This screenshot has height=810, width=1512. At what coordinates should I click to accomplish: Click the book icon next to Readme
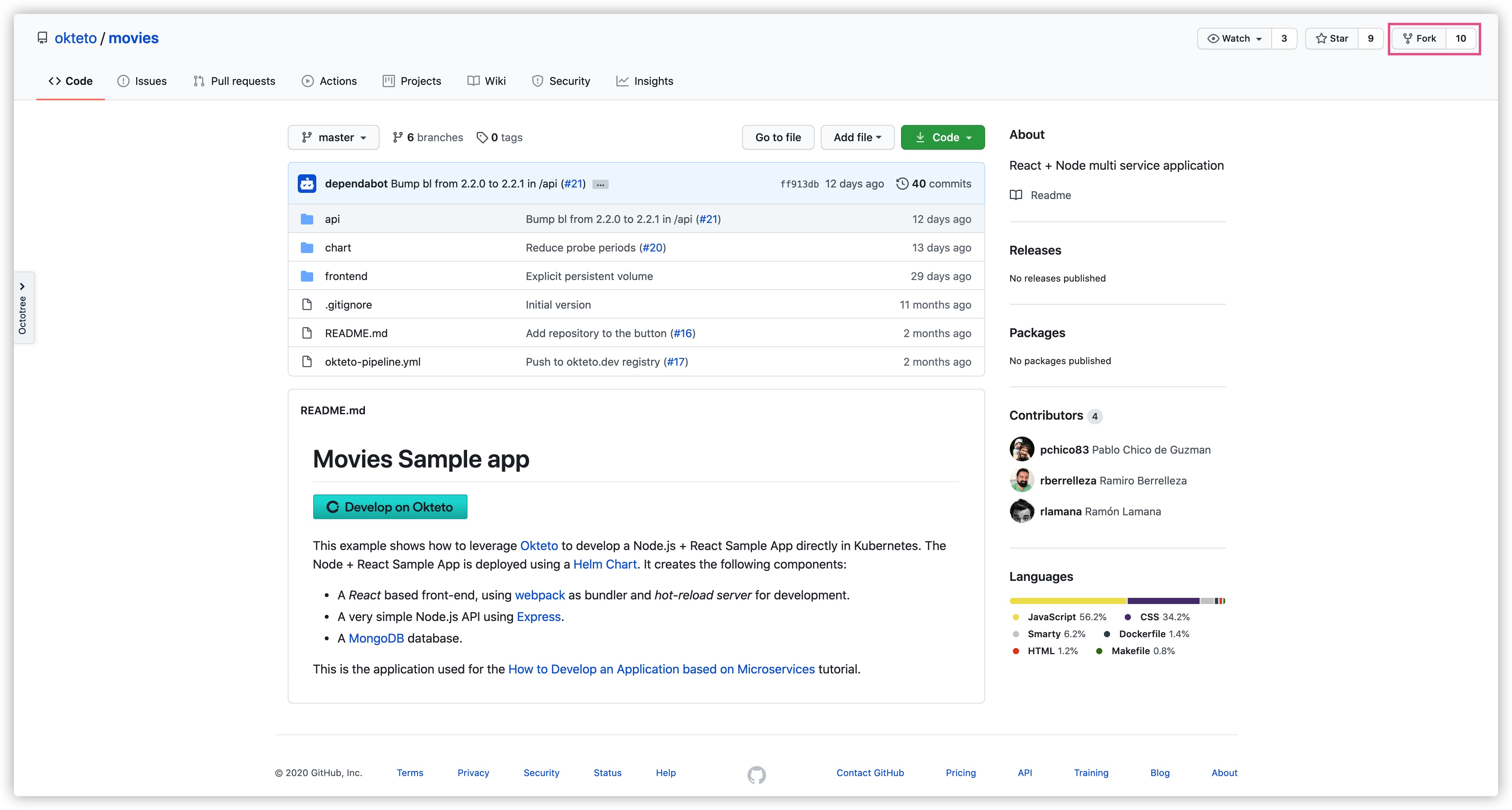1016,195
